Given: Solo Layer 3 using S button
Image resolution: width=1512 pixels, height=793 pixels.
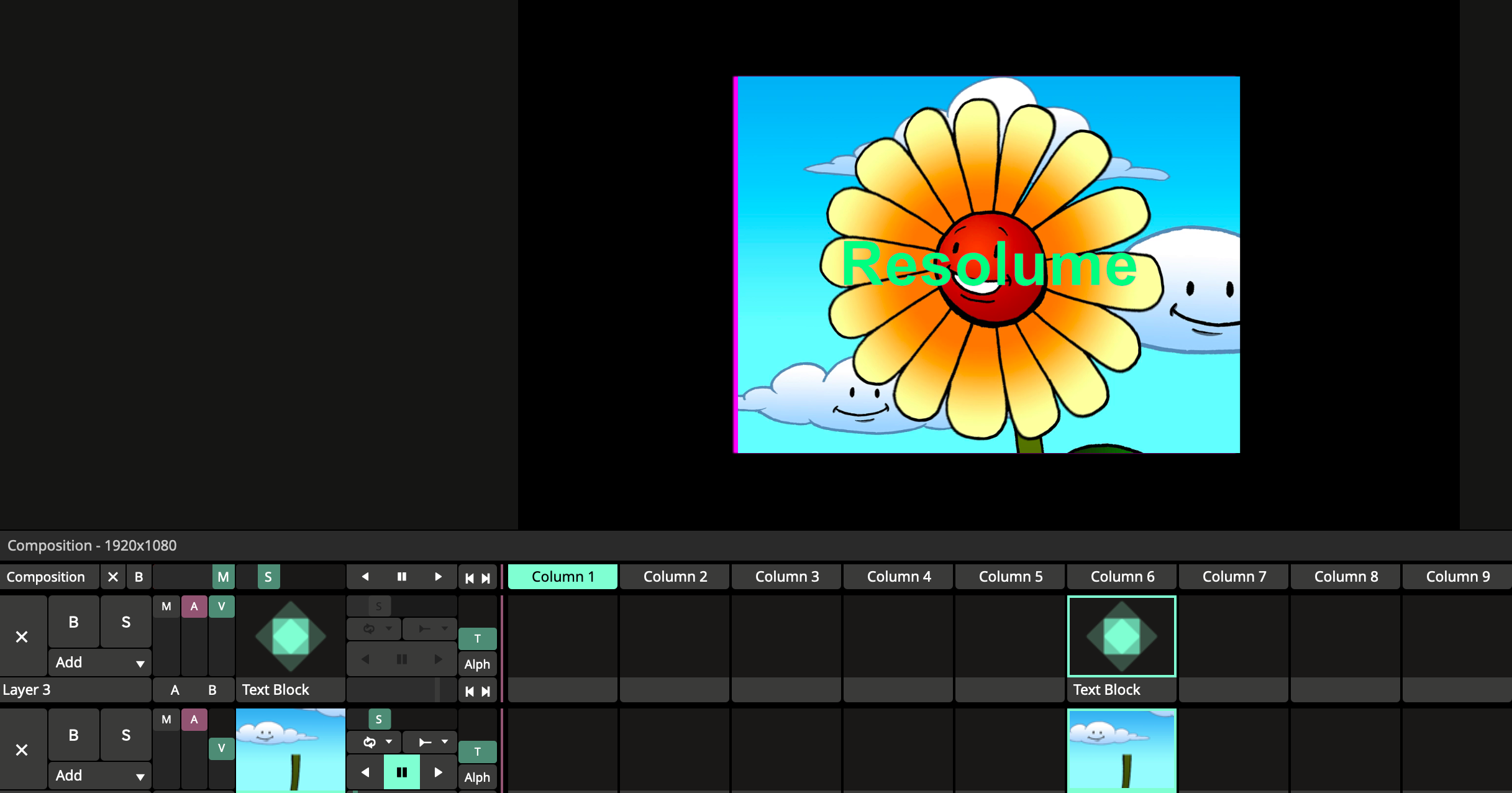Looking at the screenshot, I should (126, 622).
